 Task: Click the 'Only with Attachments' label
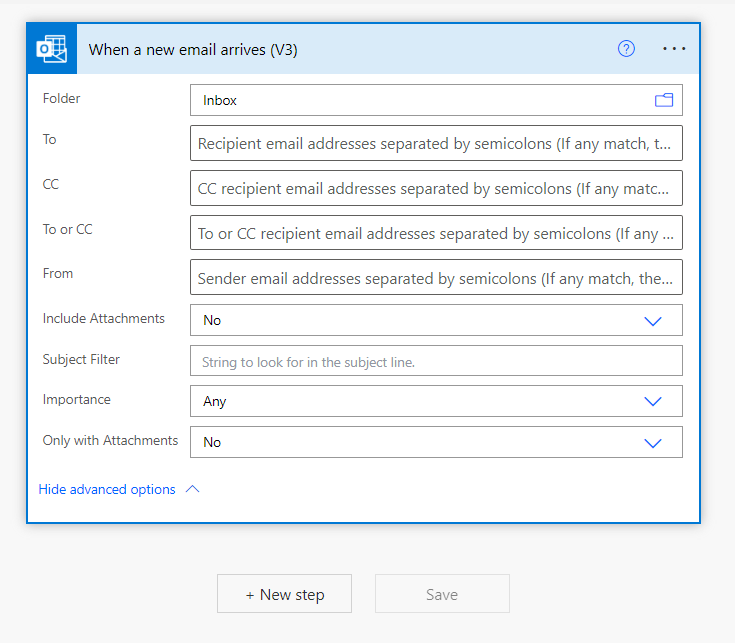coord(110,441)
